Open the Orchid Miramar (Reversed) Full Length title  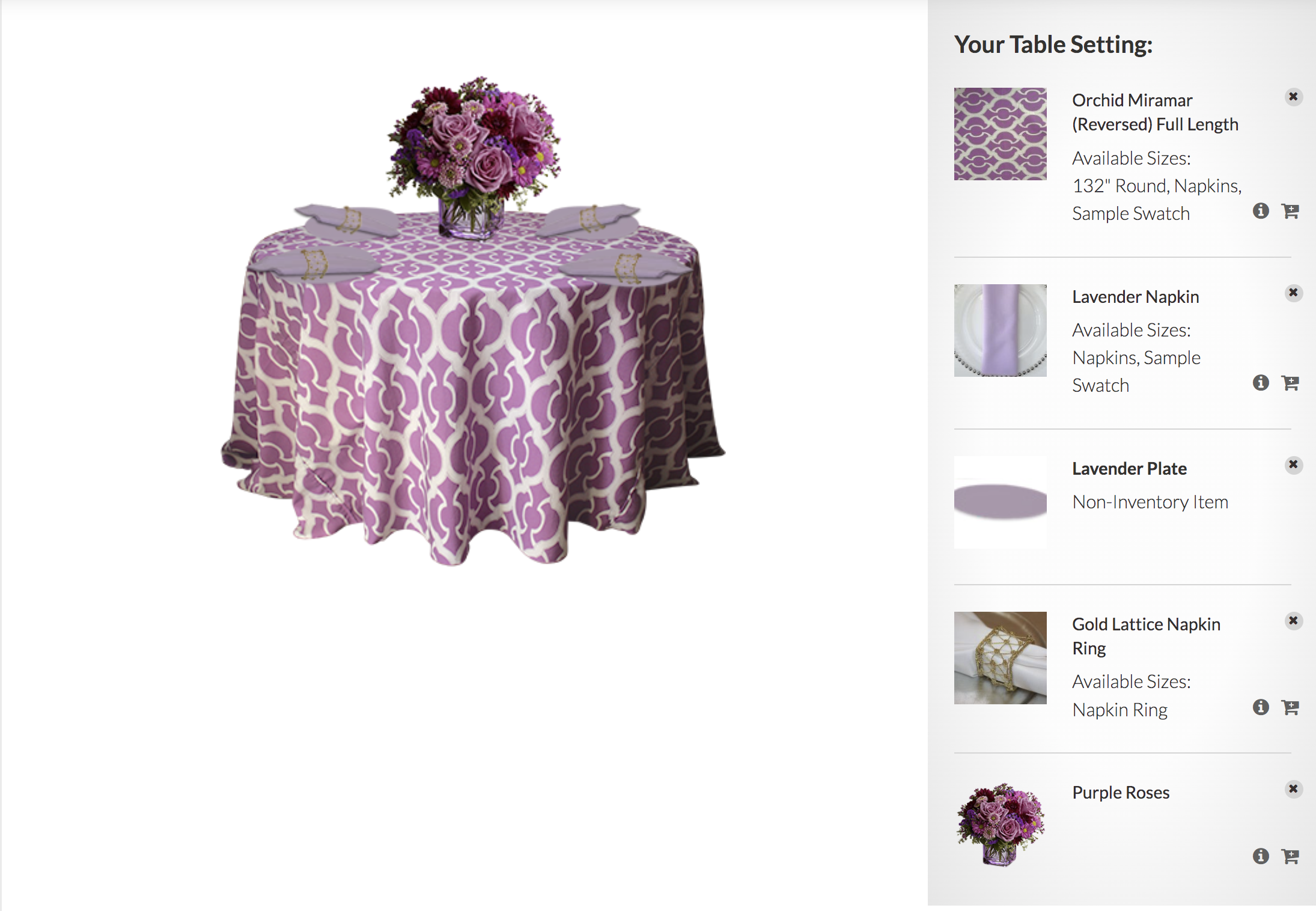1155,112
